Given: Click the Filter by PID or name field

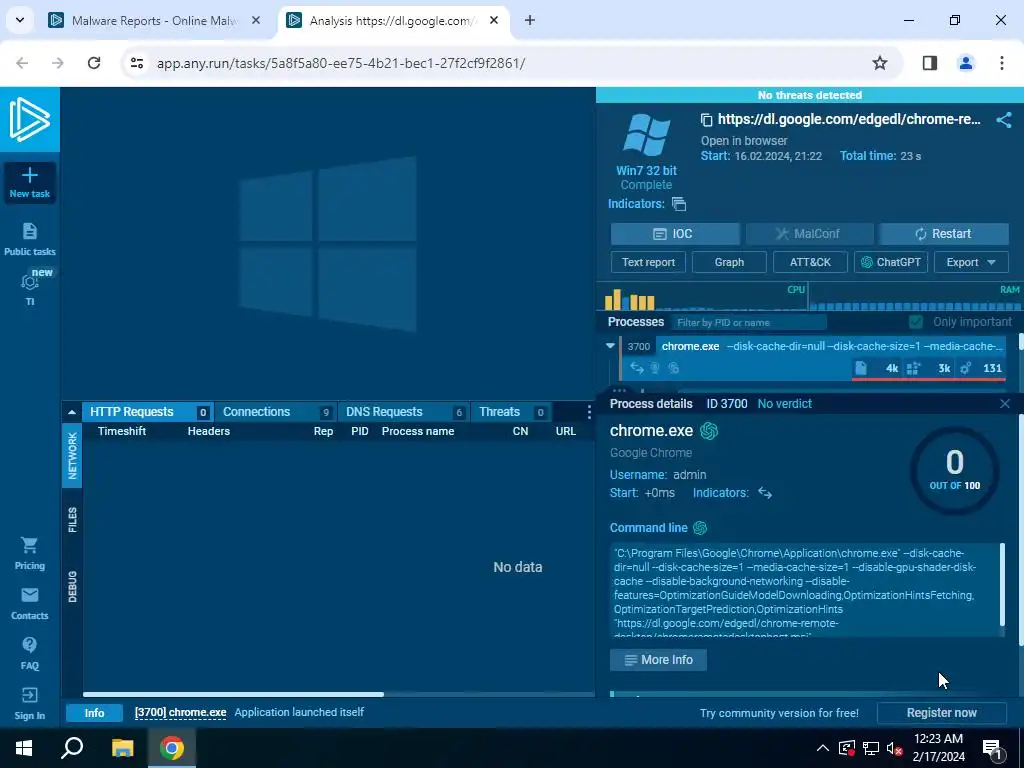Looking at the screenshot, I should coord(749,322).
